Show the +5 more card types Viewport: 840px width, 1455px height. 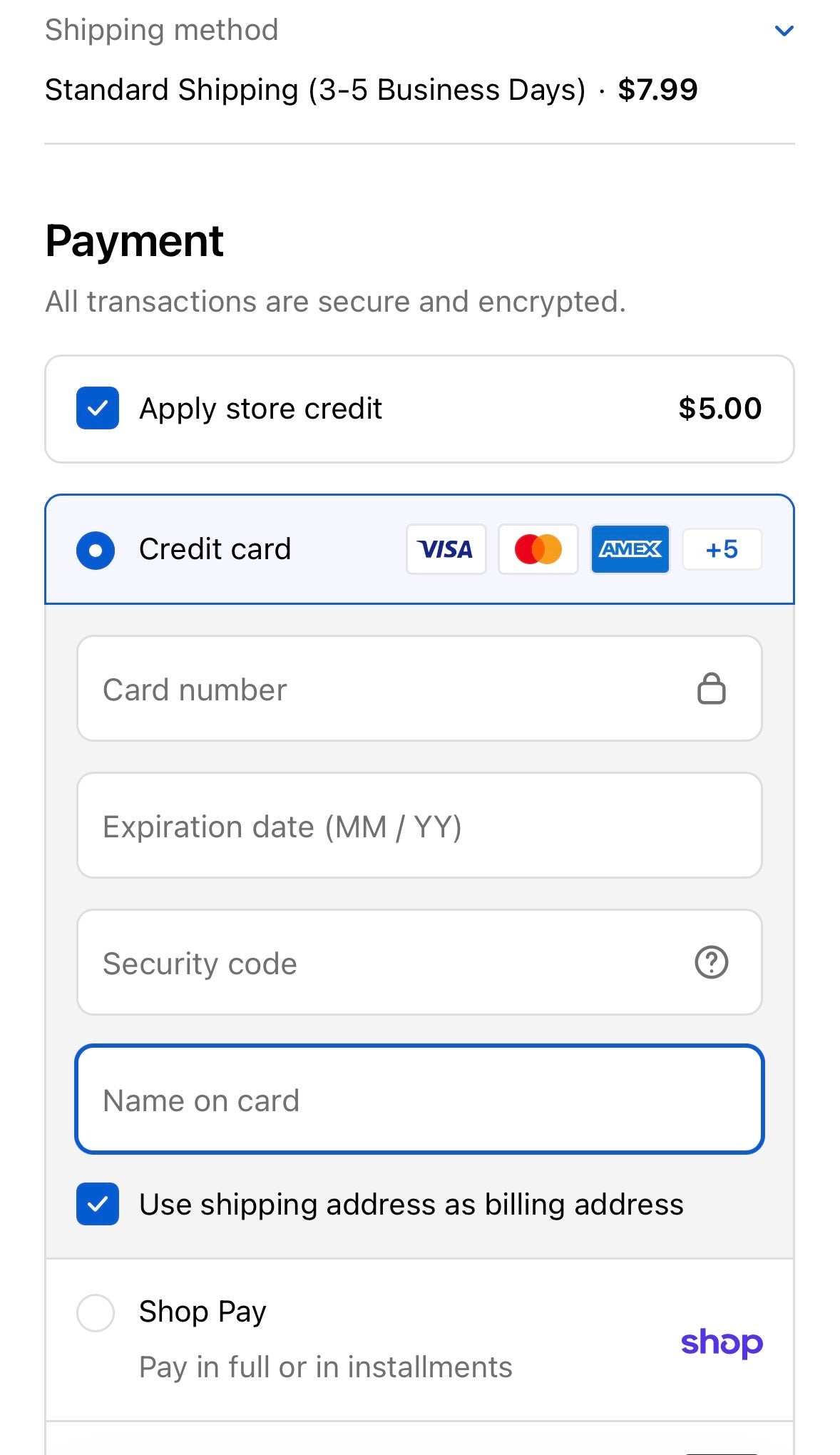tap(722, 549)
